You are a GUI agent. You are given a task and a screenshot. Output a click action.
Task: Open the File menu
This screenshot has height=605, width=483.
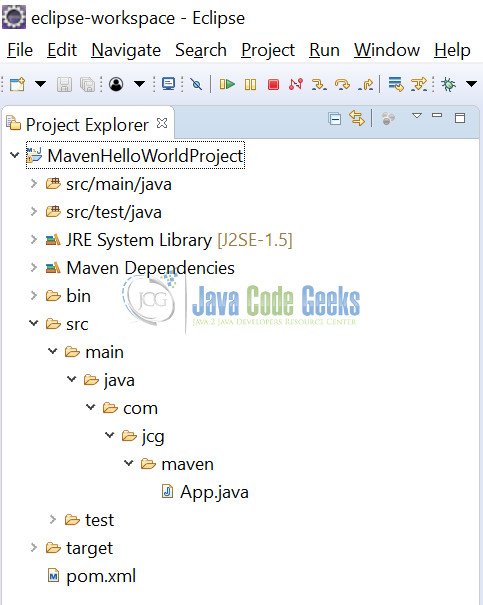[20, 50]
